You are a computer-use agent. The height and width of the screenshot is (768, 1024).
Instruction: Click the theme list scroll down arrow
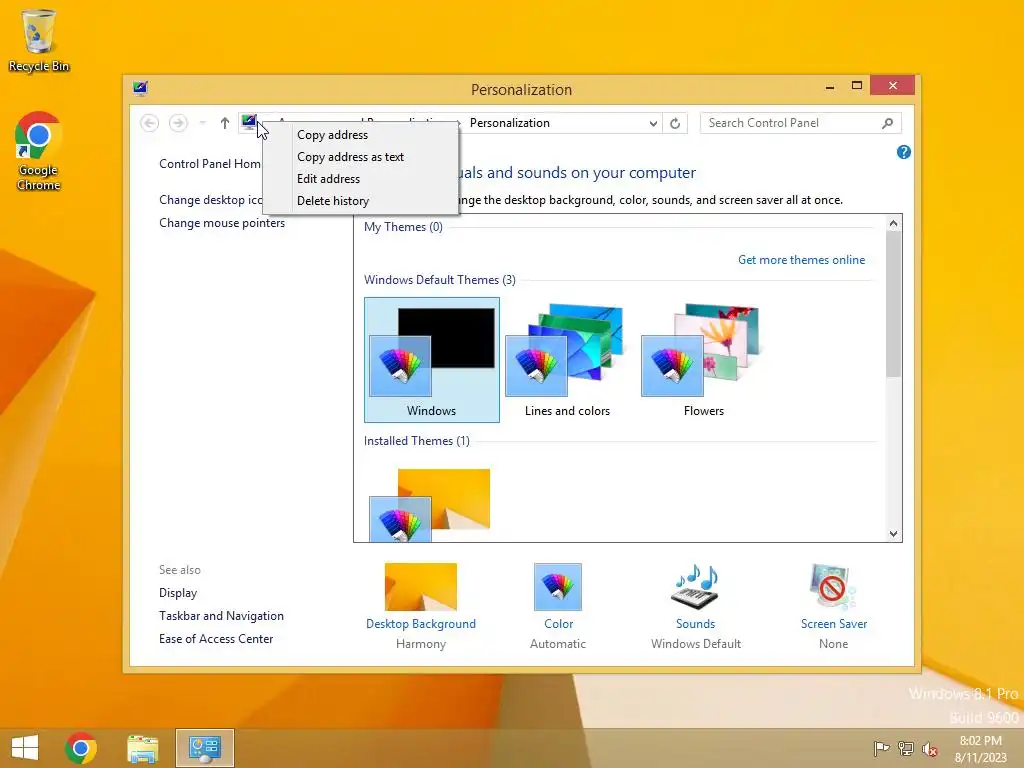(x=893, y=534)
